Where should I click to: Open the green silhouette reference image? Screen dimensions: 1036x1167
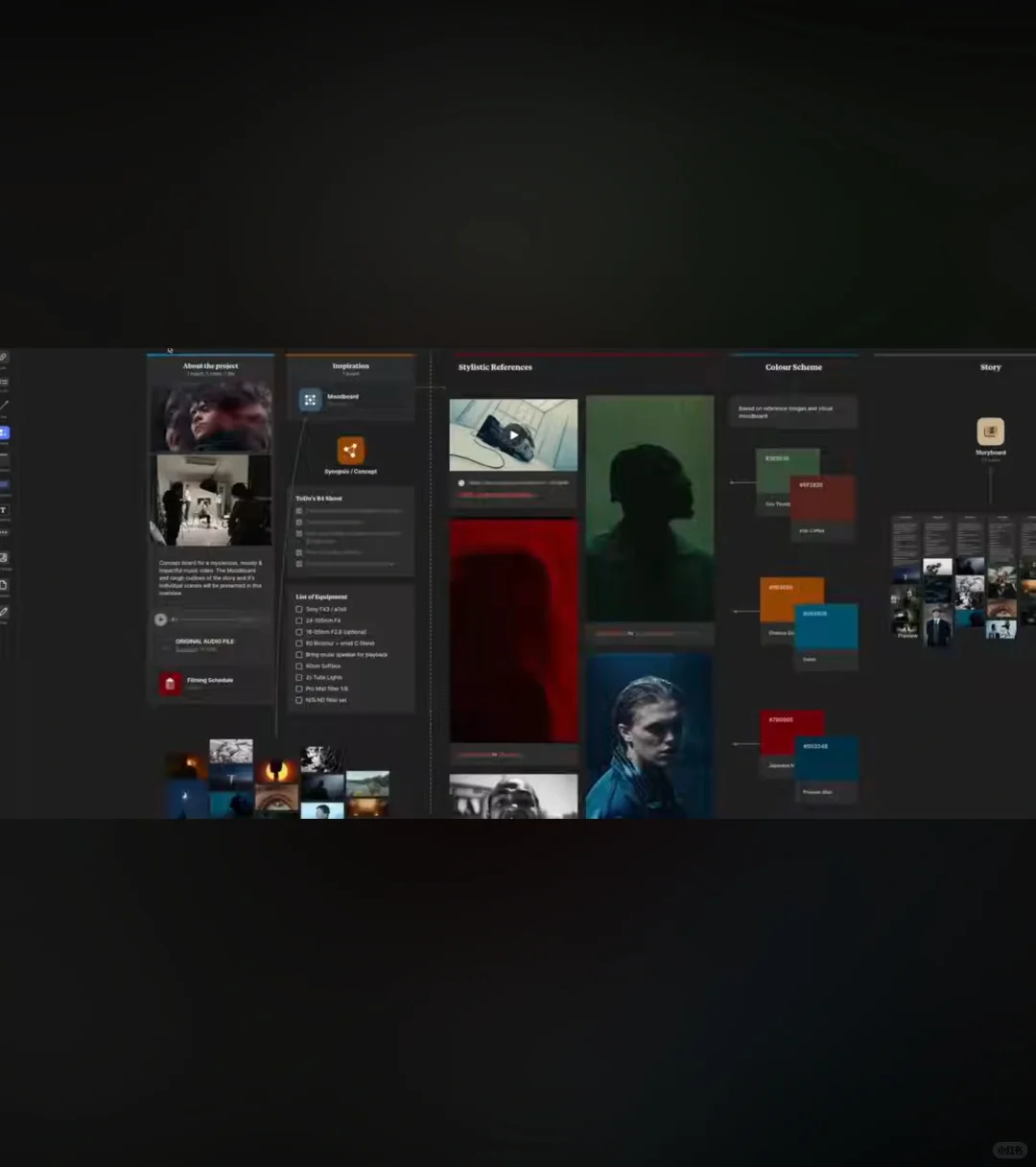649,508
